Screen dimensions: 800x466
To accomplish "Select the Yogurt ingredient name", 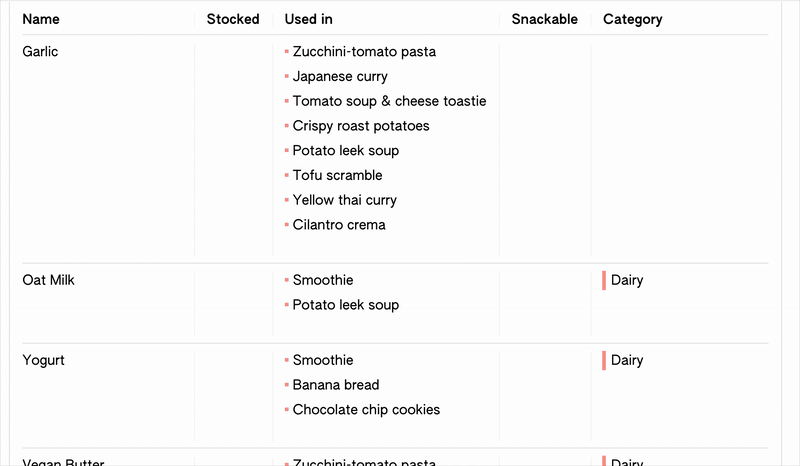I will click(x=43, y=360).
